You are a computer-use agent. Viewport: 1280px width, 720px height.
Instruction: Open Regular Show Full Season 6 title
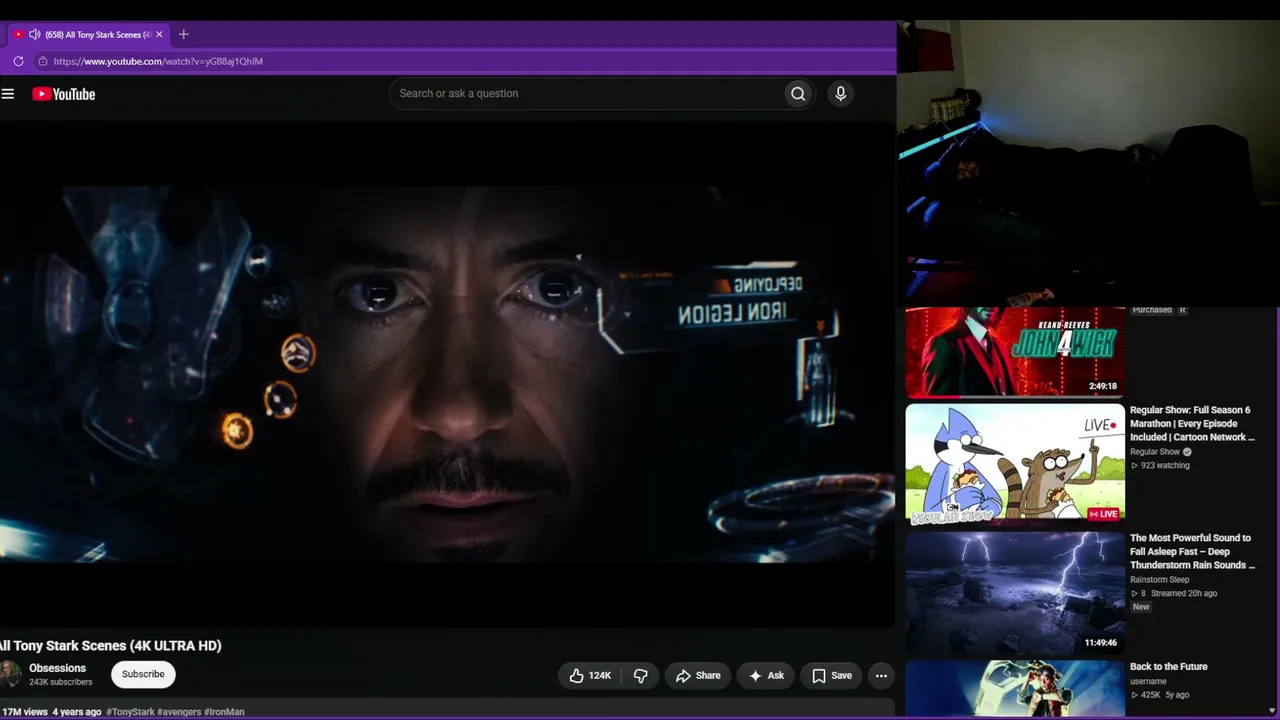(x=1192, y=424)
